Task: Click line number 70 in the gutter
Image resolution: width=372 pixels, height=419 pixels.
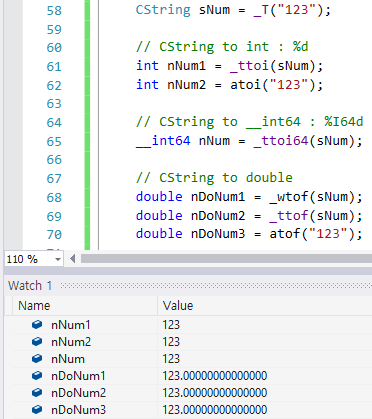Action: click(54, 235)
